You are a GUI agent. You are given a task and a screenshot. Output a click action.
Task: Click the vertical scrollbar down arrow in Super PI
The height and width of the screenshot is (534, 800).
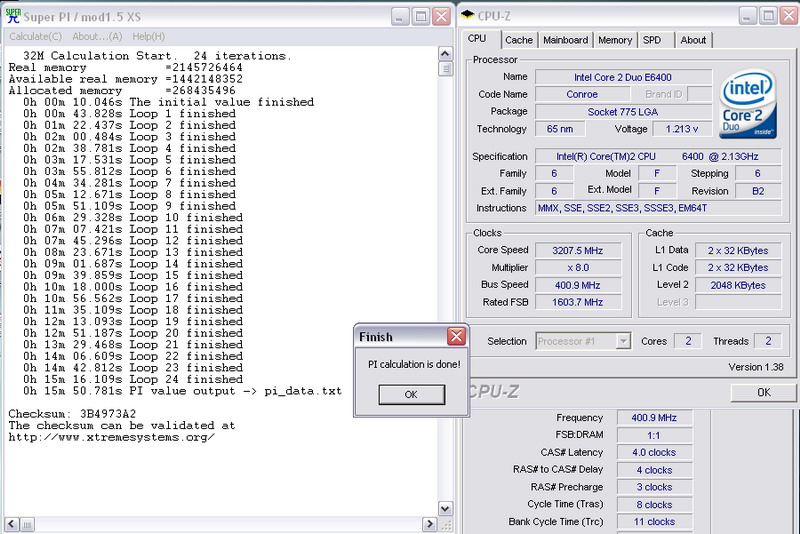[x=445, y=508]
